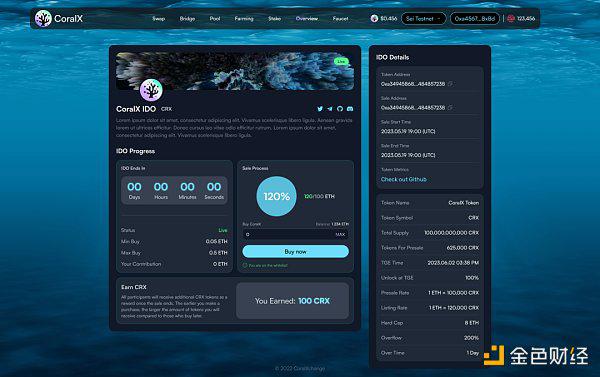Open the Stake page
600x377 pixels.
tap(274, 18)
